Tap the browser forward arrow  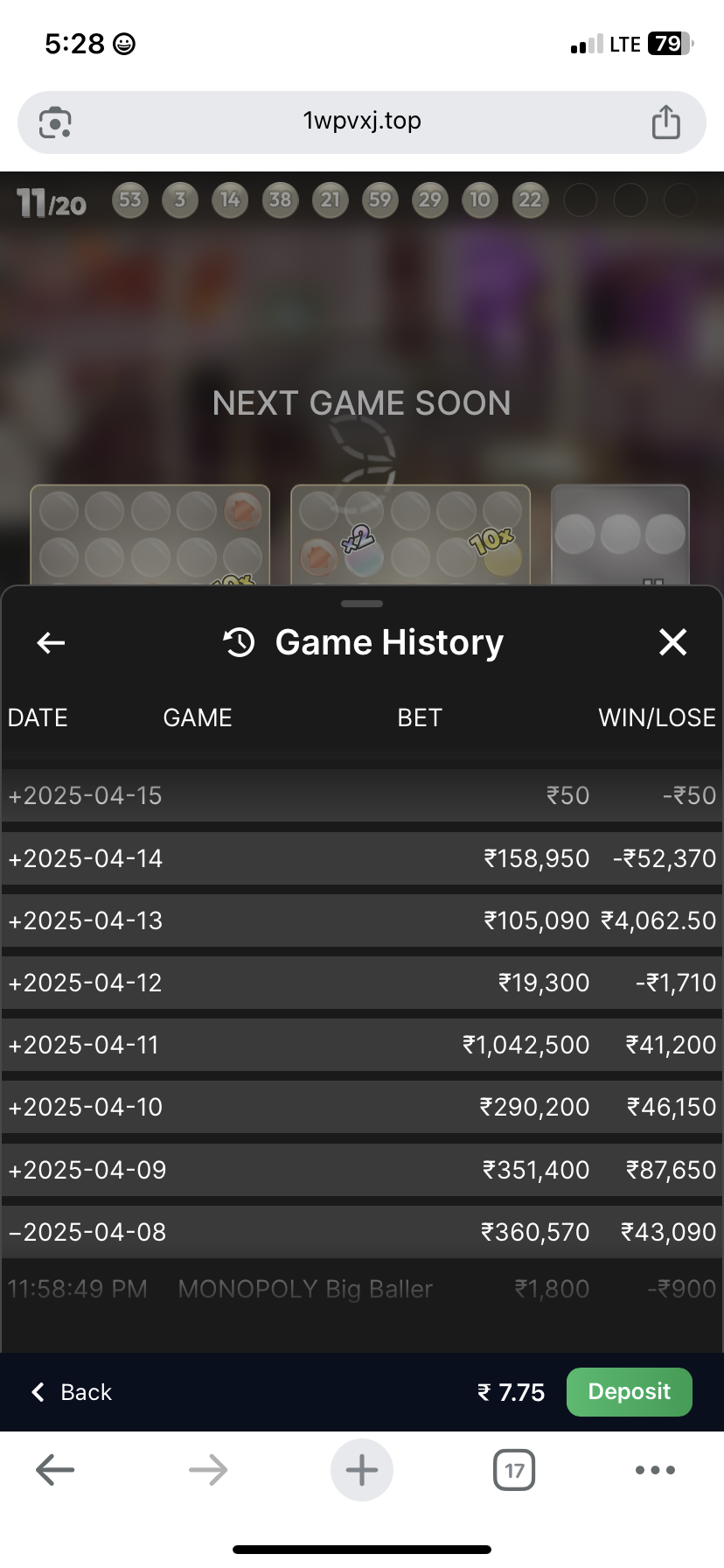click(x=208, y=1470)
